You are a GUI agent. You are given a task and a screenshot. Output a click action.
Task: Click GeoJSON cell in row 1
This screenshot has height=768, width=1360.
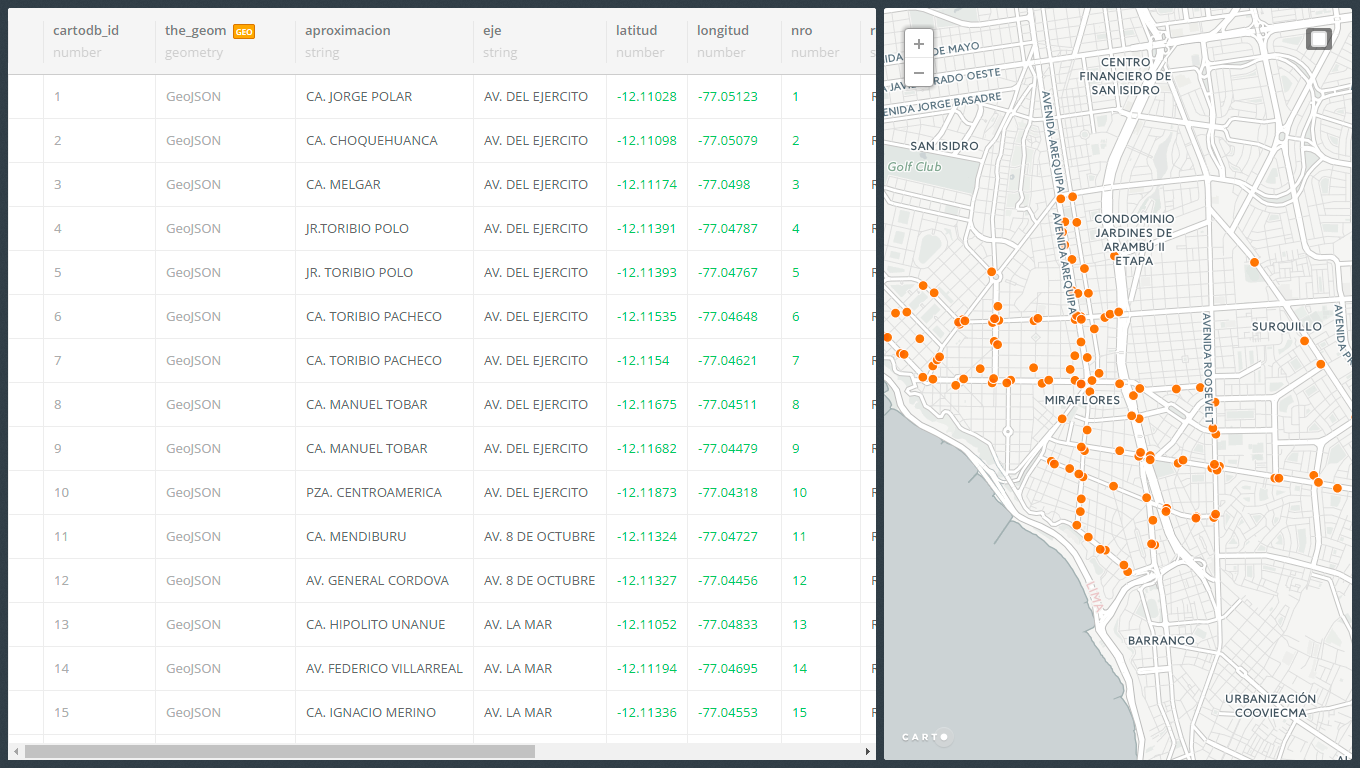tap(193, 97)
